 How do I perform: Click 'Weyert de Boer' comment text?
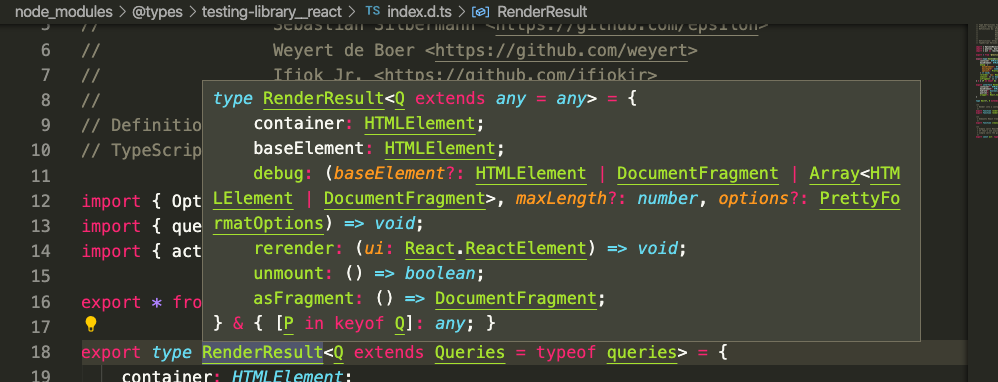pyautogui.click(x=344, y=50)
